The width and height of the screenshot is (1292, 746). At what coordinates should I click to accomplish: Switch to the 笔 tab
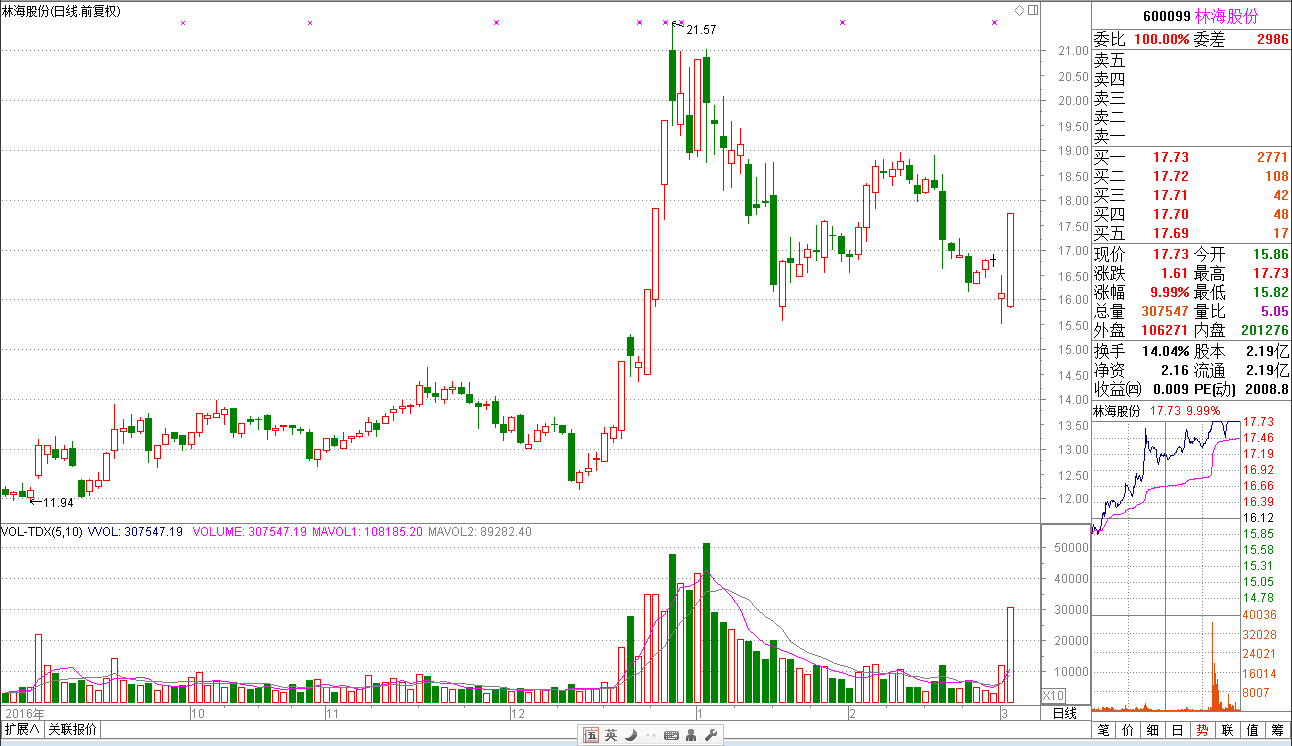click(1103, 731)
